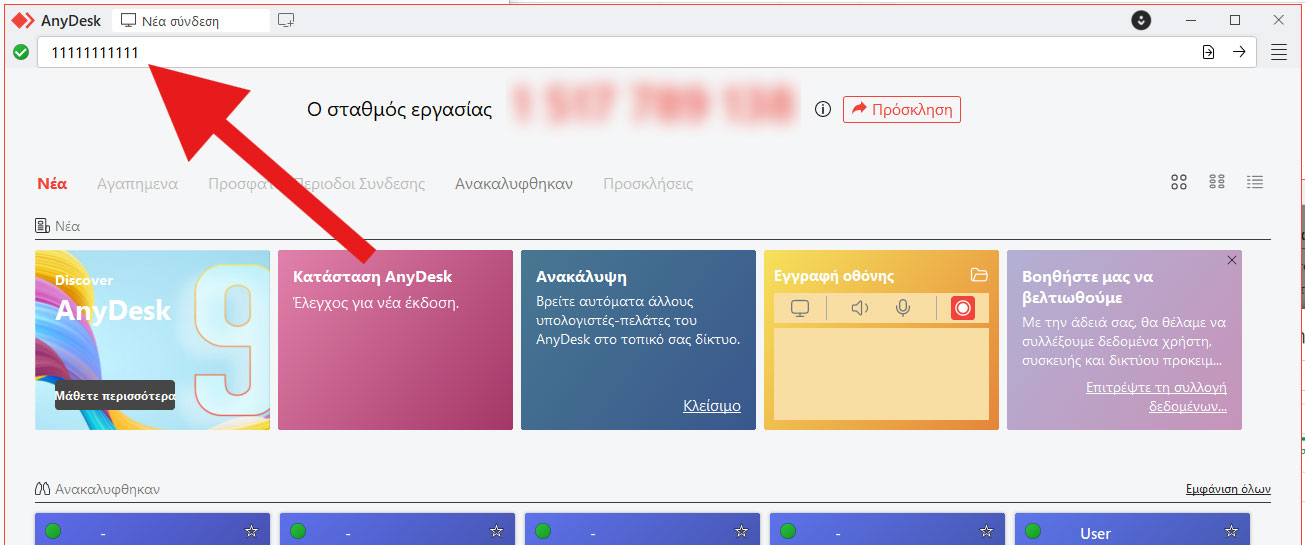Switch to list view layout
This screenshot has width=1305, height=545.
point(1255,182)
